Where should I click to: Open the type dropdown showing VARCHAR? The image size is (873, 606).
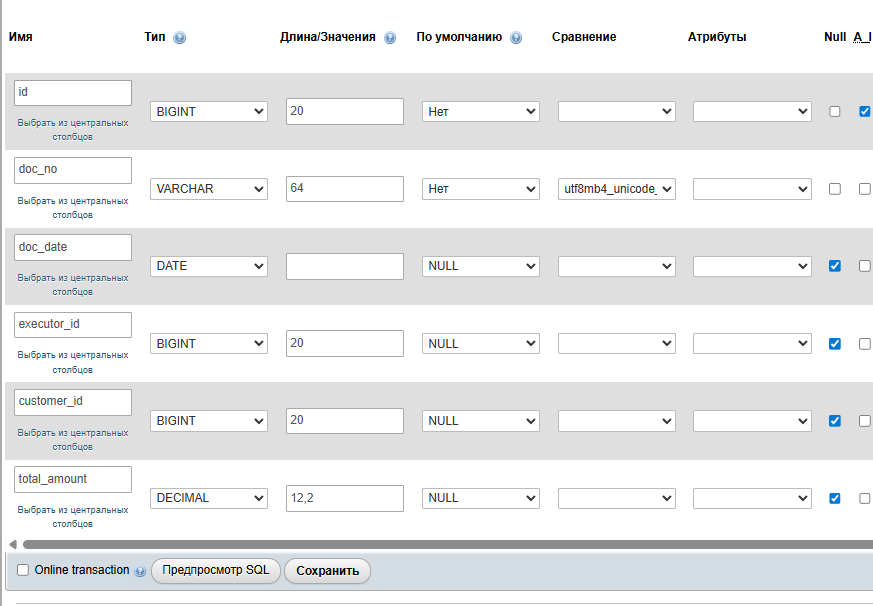(x=209, y=189)
